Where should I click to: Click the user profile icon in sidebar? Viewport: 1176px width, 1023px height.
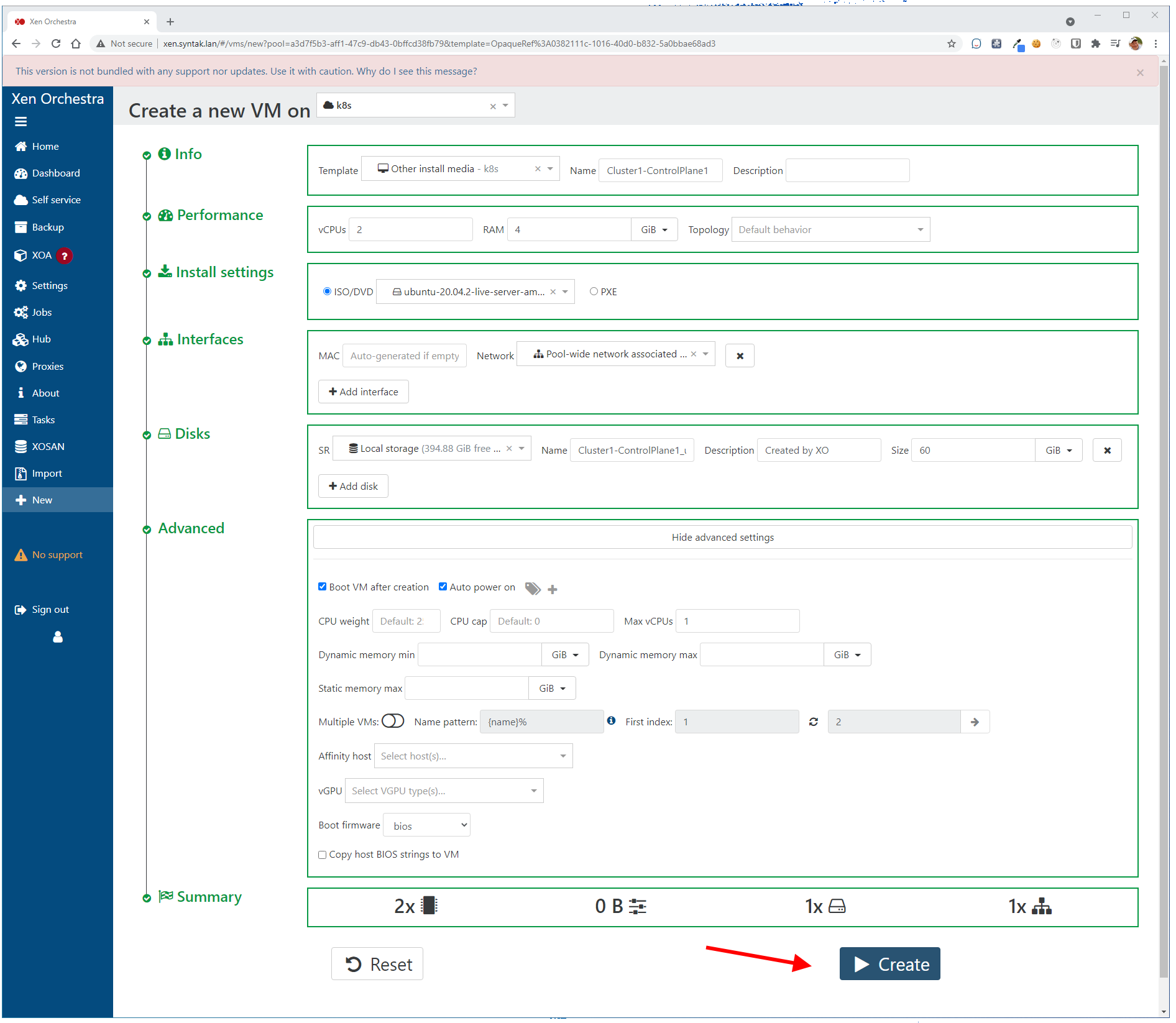(x=58, y=637)
